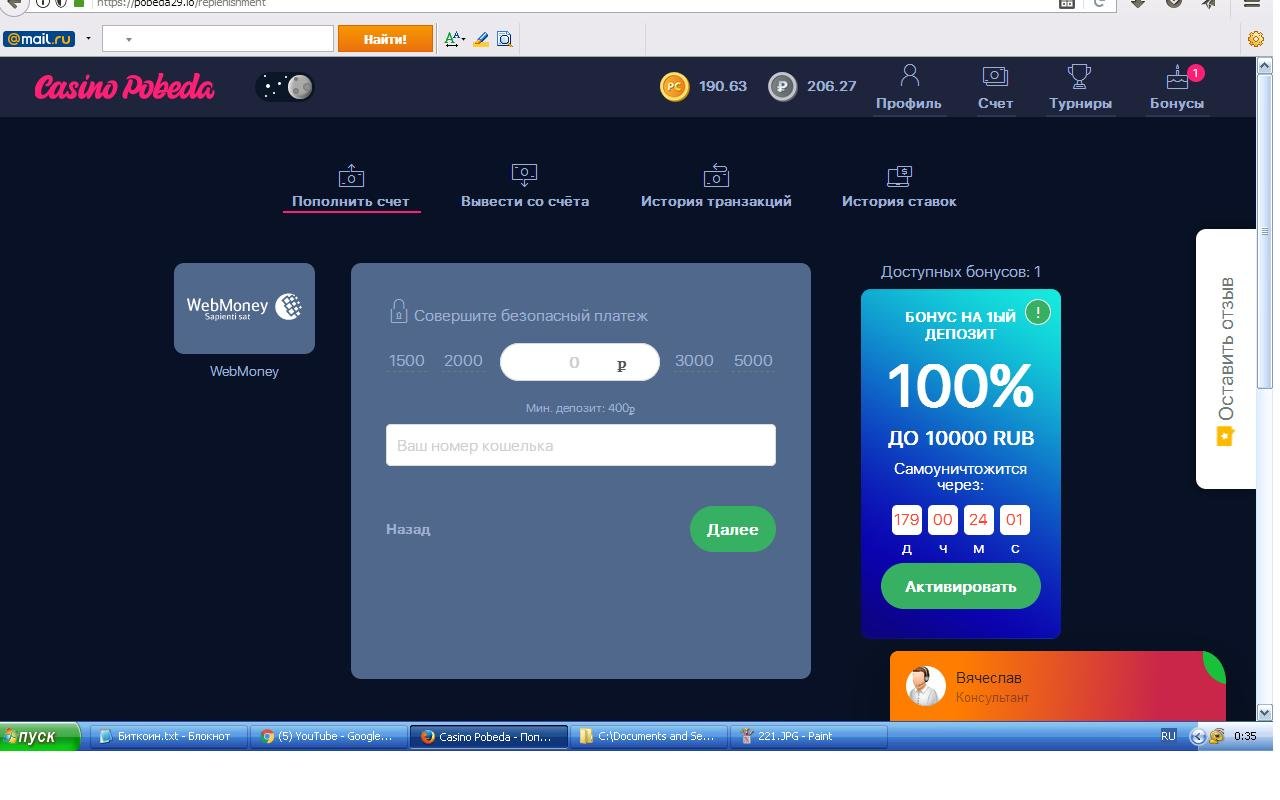1280x800 pixels.
Task: Open the Оставить отзыв feedback side tab
Action: 1226,358
